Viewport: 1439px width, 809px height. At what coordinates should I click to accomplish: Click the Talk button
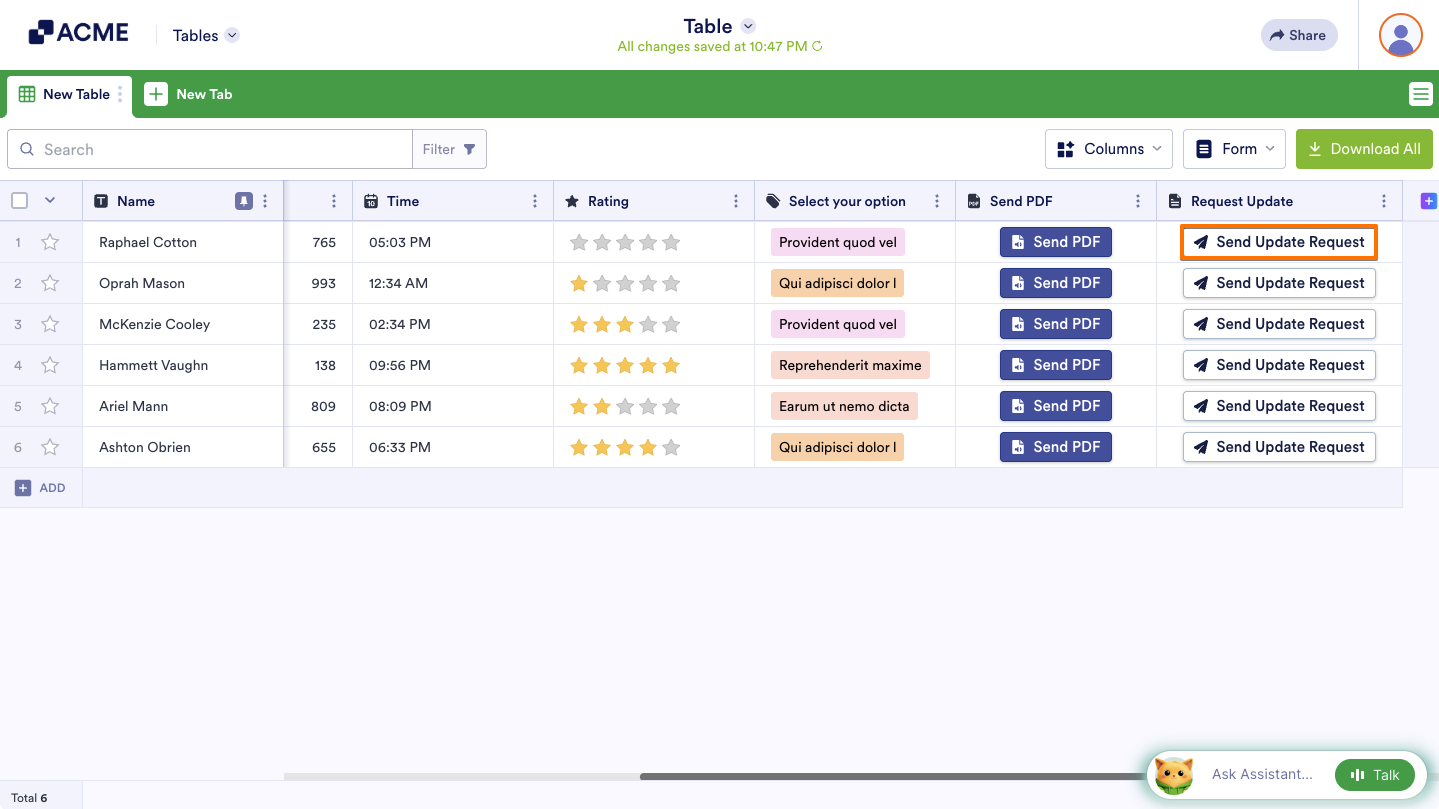tap(1374, 775)
